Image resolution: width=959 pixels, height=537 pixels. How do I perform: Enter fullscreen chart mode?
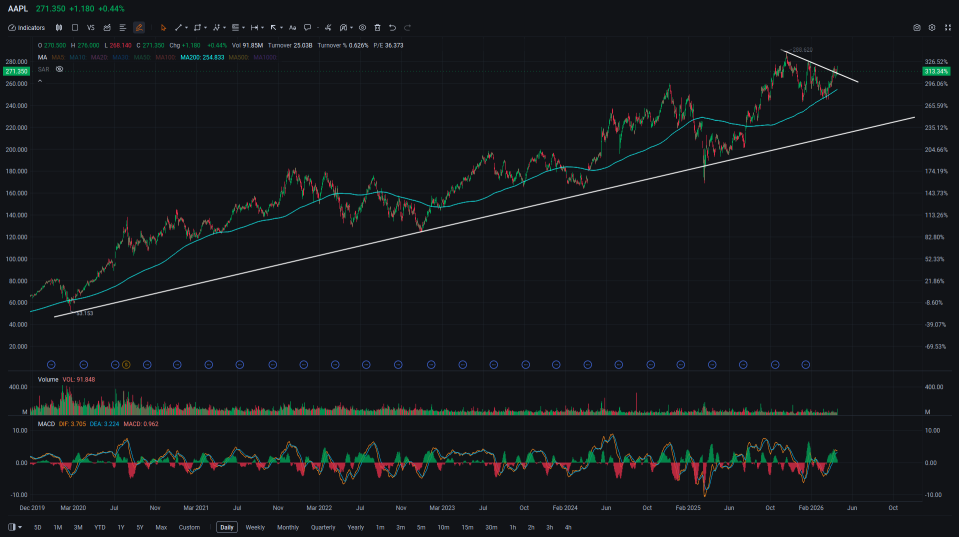[x=947, y=28]
